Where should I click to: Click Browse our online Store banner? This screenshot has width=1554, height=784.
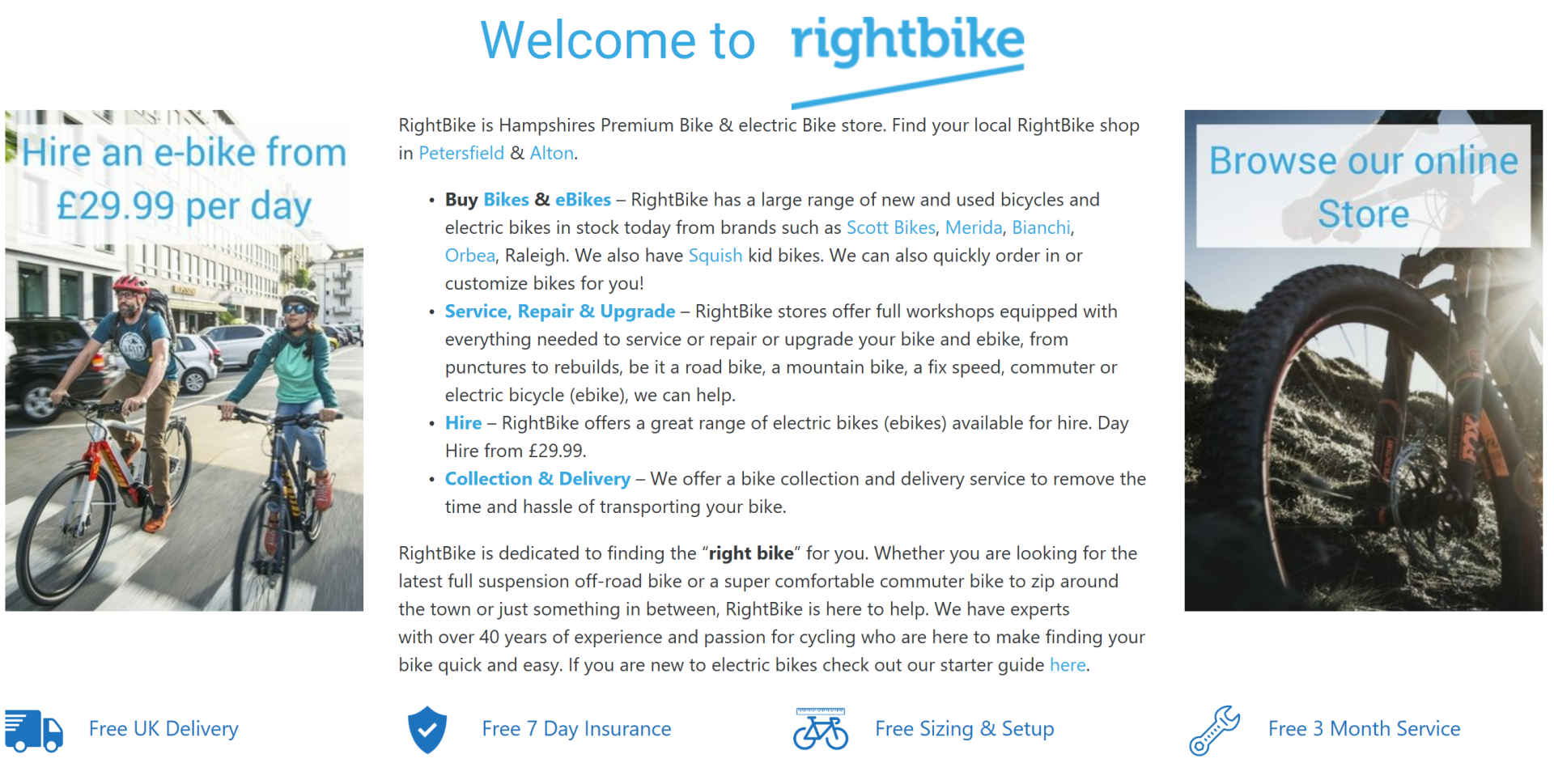[1363, 361]
